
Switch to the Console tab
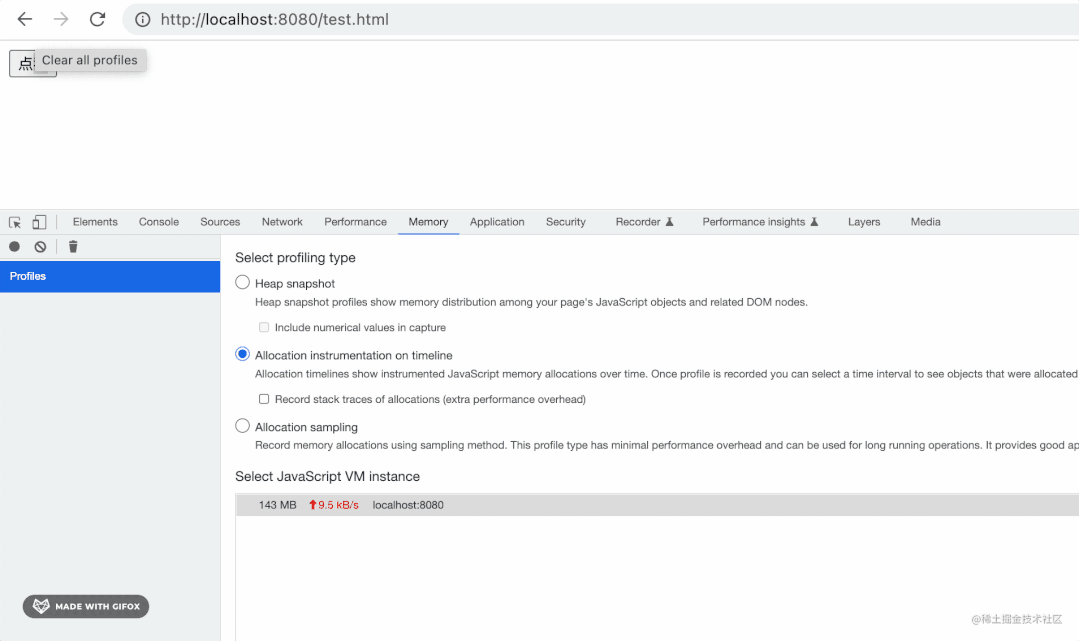click(x=159, y=222)
